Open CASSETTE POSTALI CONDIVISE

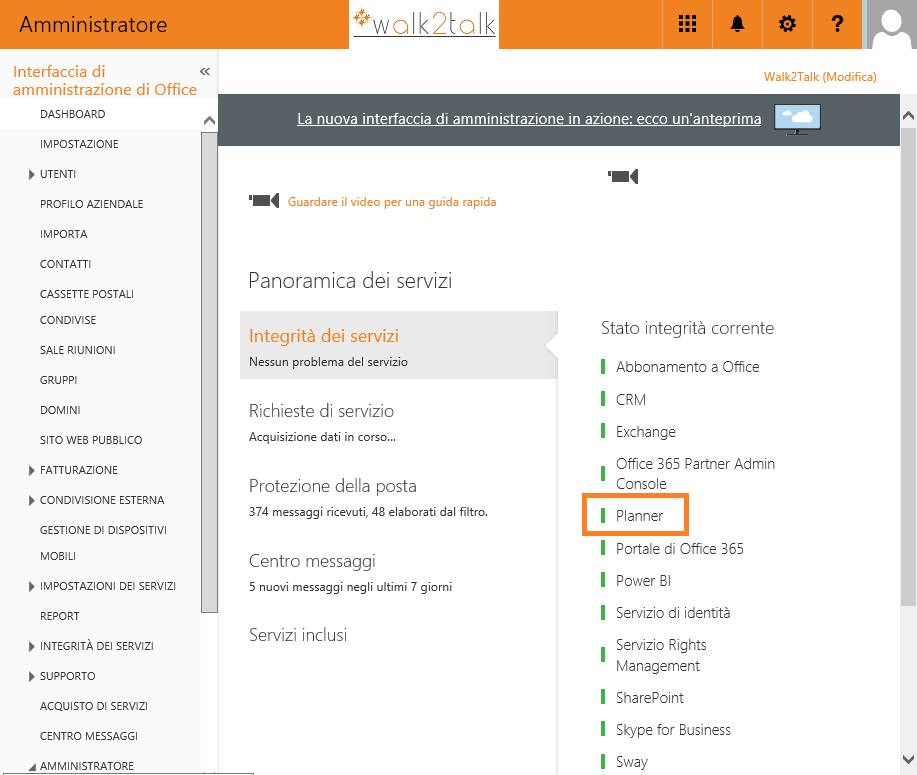point(87,306)
